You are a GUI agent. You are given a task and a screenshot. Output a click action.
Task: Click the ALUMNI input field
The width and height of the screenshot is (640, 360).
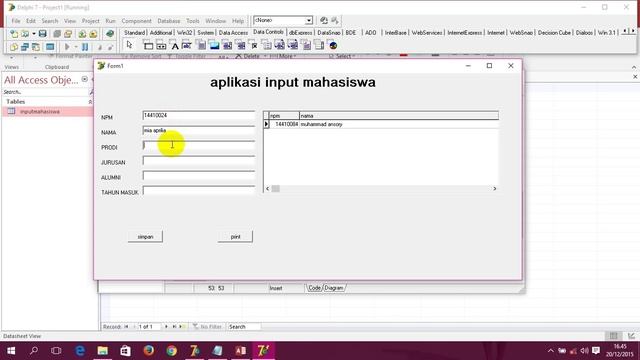pos(199,176)
